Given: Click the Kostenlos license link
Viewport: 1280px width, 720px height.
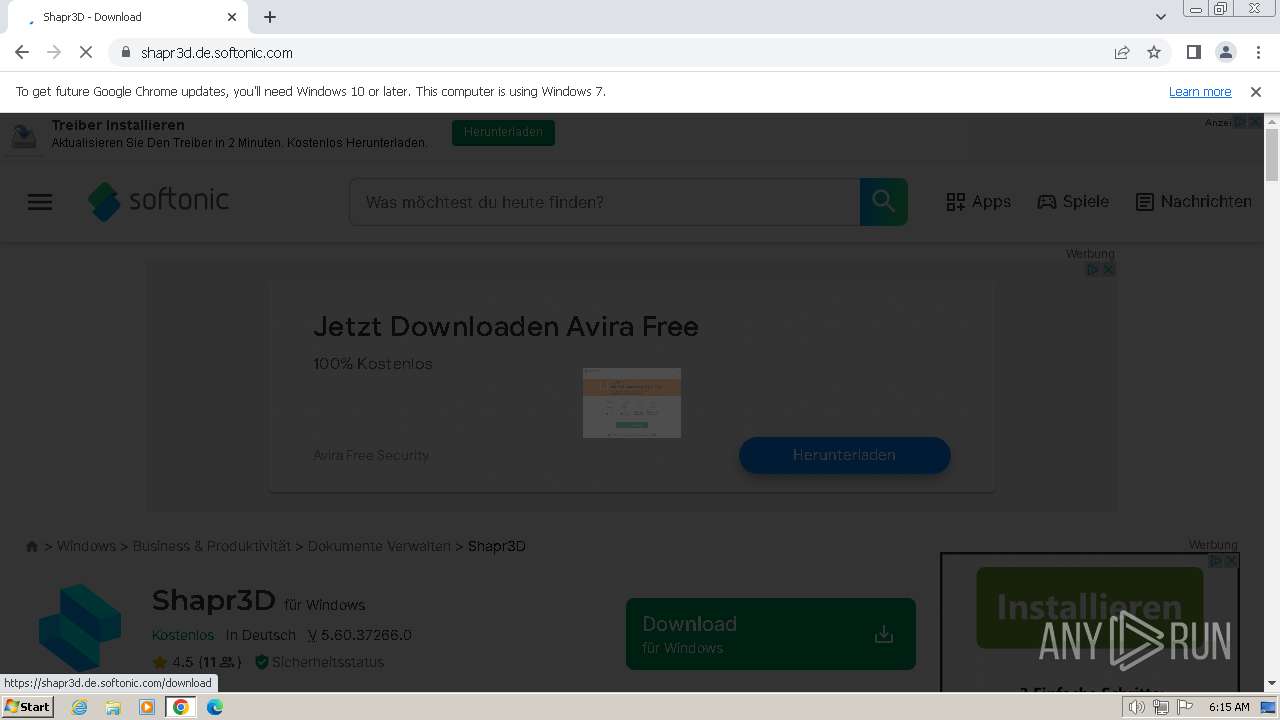Looking at the screenshot, I should point(183,635).
